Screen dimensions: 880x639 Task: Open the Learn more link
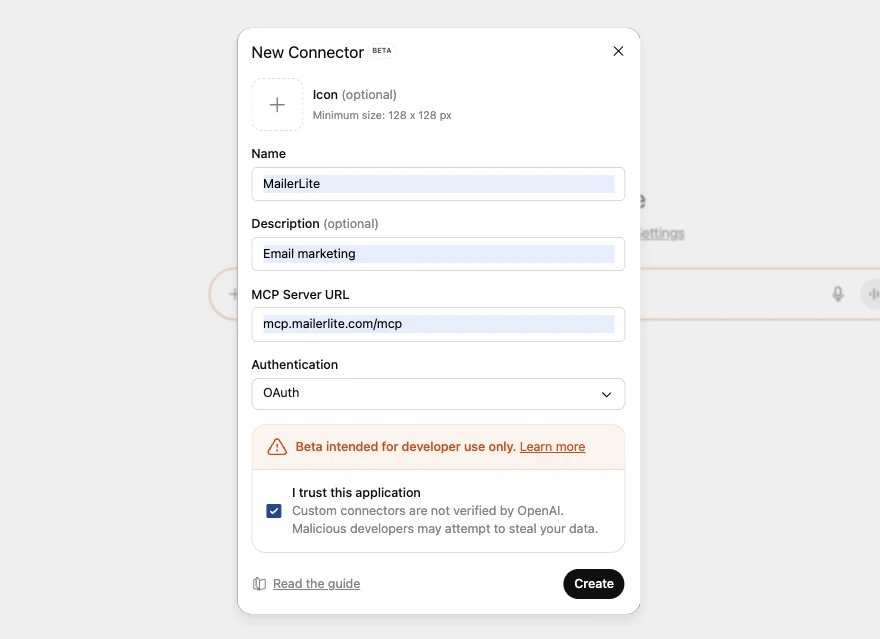click(552, 447)
